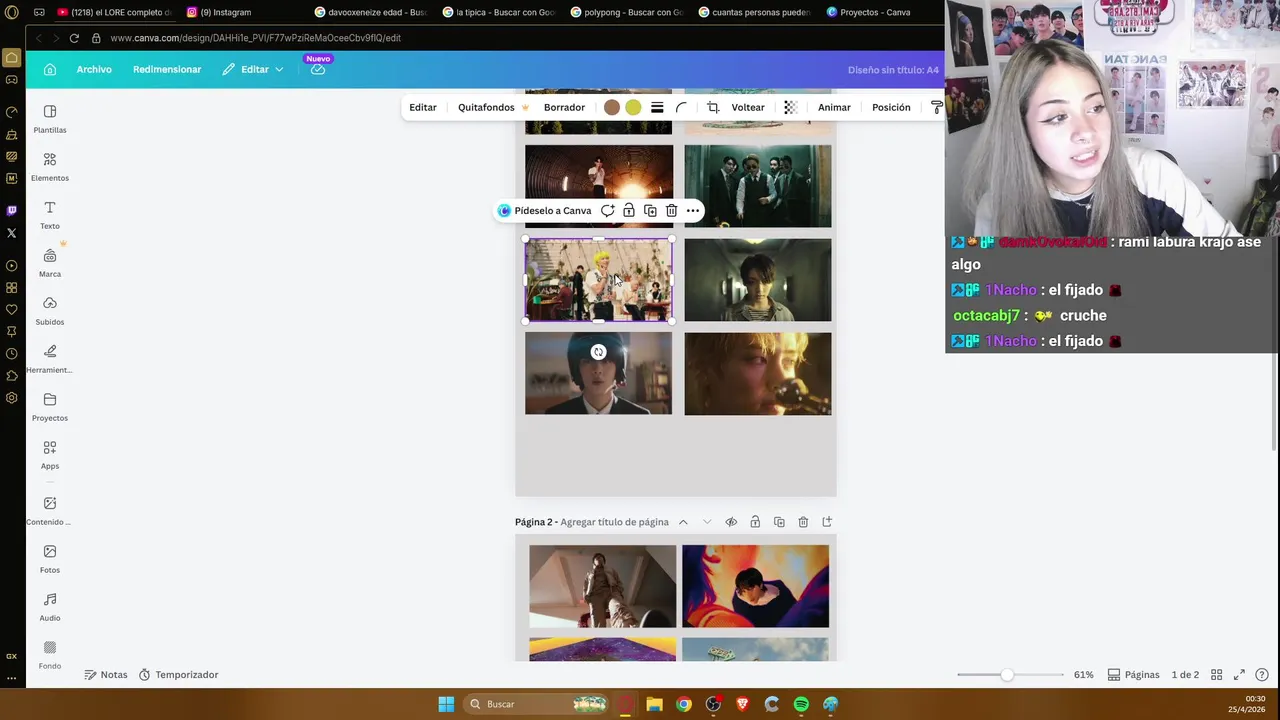The image size is (1280, 720).
Task: Open the Redimensionar menu
Action: 167,69
